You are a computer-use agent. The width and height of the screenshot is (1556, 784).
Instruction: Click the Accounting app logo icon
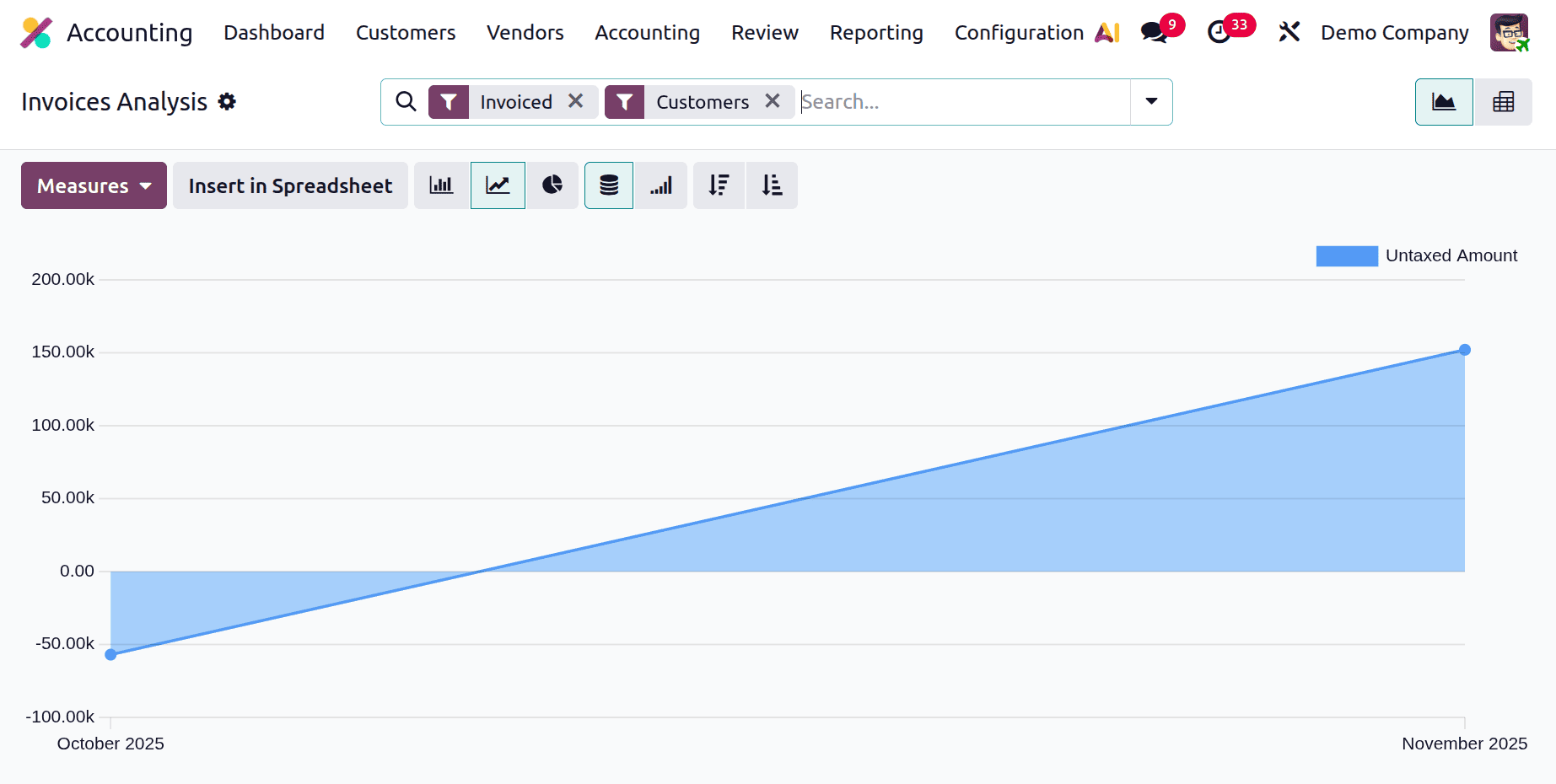pos(36,33)
